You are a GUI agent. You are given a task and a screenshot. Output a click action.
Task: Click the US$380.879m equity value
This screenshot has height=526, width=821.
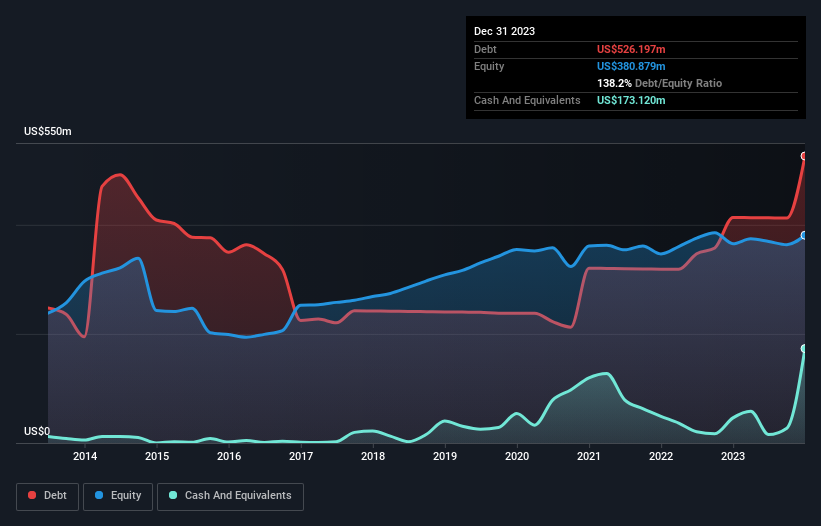tap(631, 66)
